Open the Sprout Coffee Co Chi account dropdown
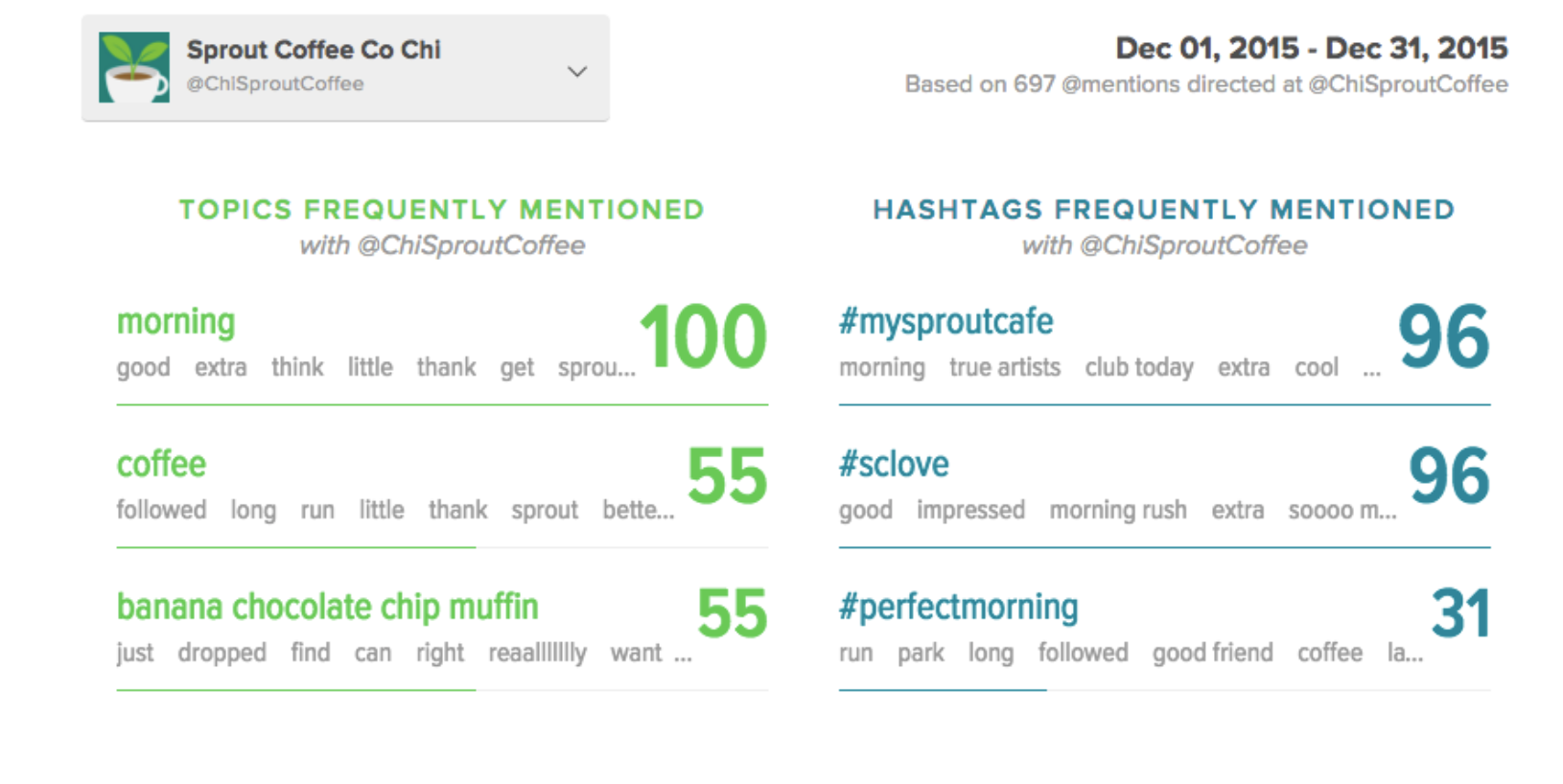This screenshot has height=784, width=1563. 345,67
